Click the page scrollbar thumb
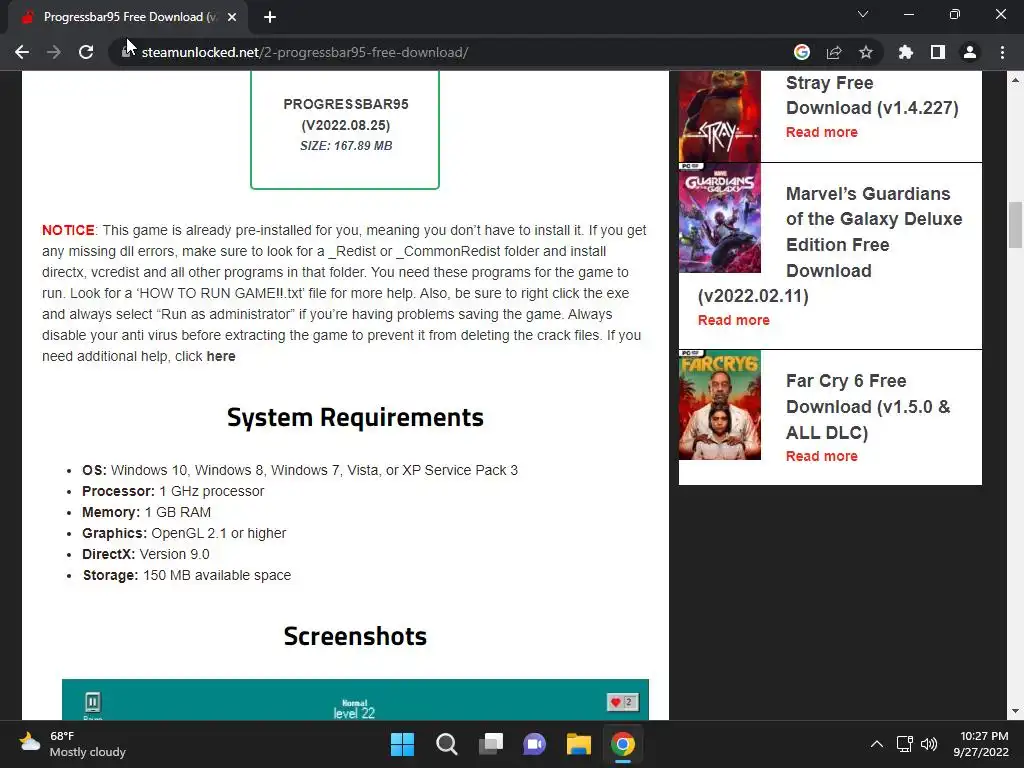 pyautogui.click(x=1015, y=225)
